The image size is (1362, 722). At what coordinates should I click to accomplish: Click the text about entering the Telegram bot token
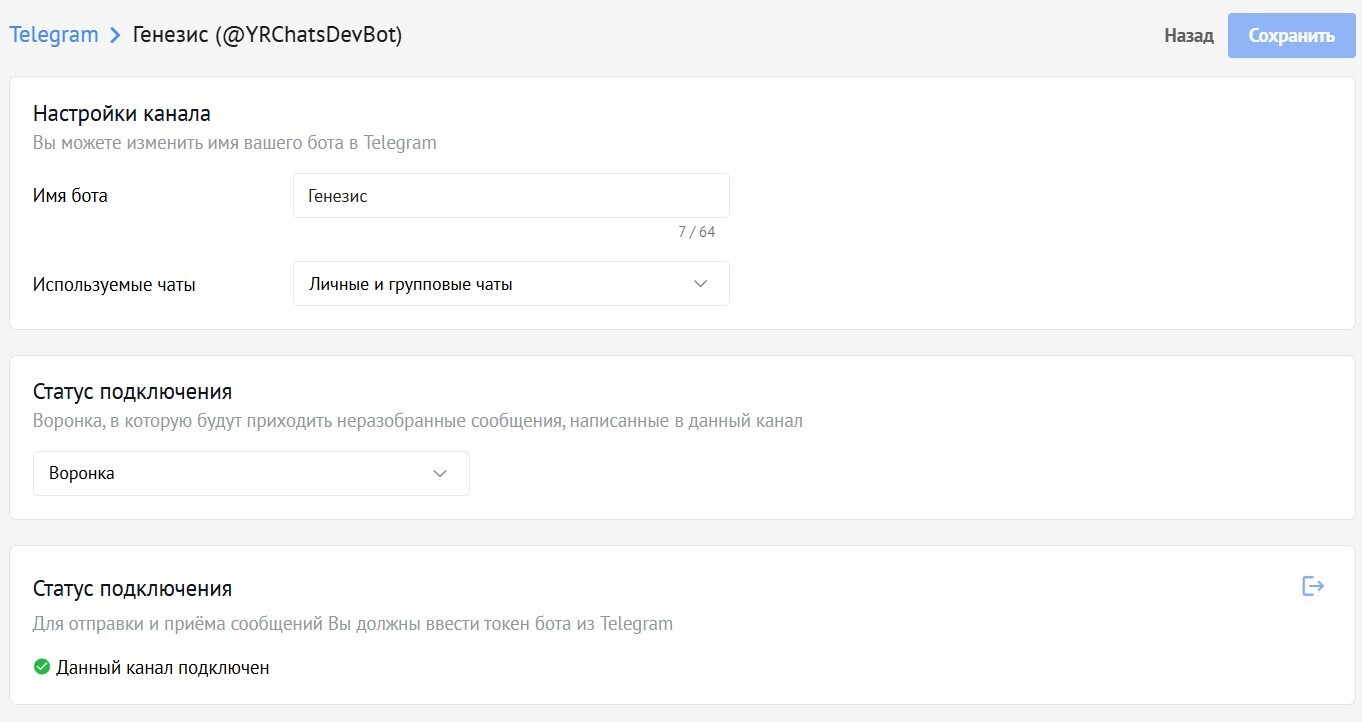tap(353, 624)
